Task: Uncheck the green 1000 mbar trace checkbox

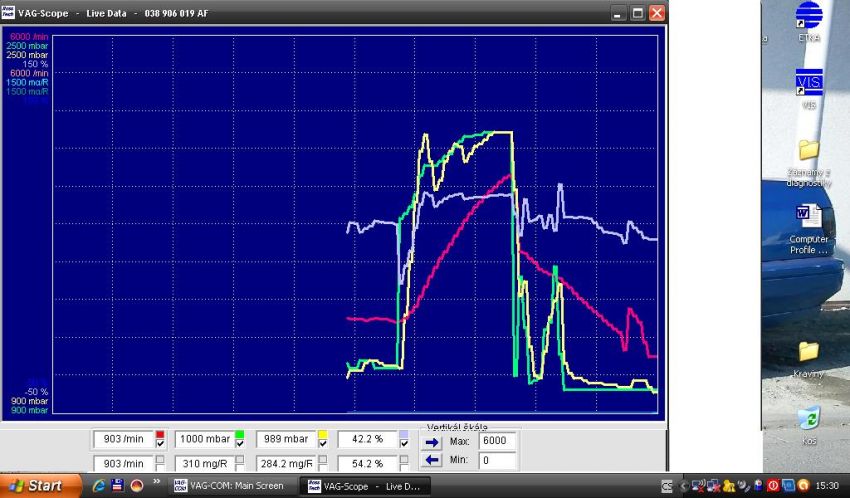Action: [239, 444]
